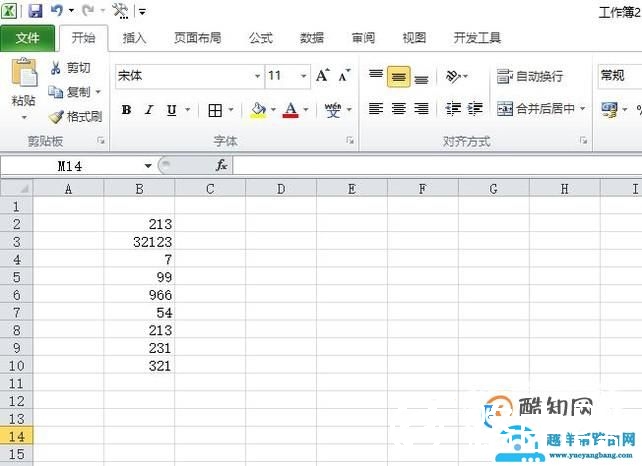642x466 pixels.
Task: Select column B header
Action: pyautogui.click(x=139, y=189)
